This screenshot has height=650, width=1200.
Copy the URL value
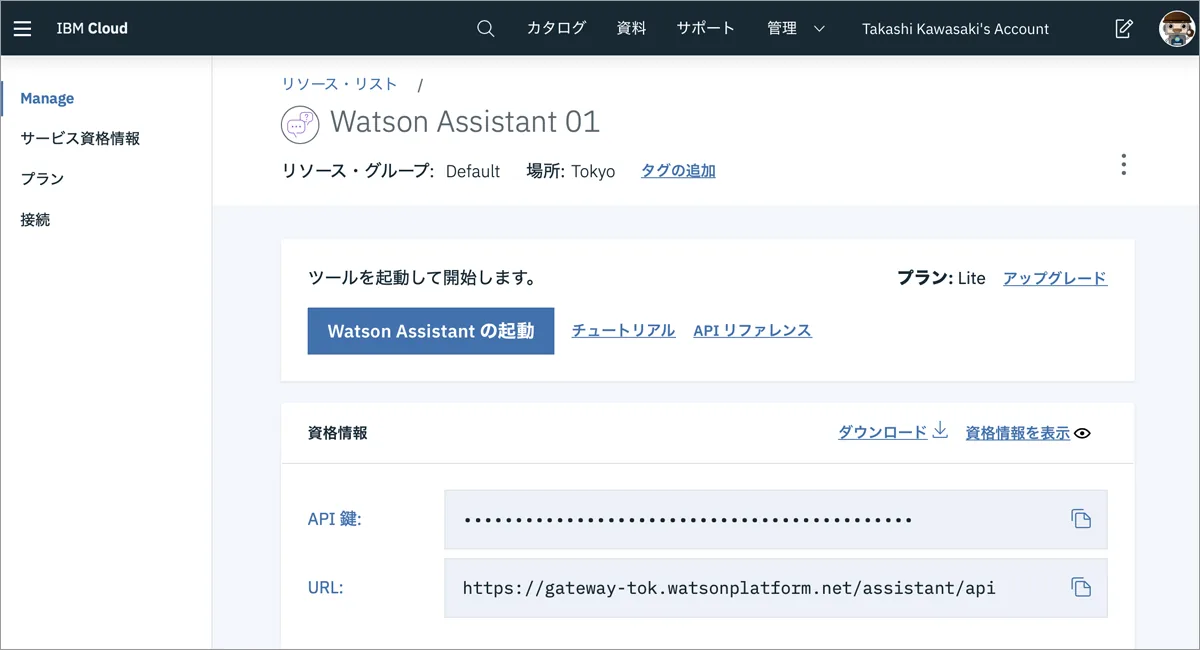point(1081,588)
